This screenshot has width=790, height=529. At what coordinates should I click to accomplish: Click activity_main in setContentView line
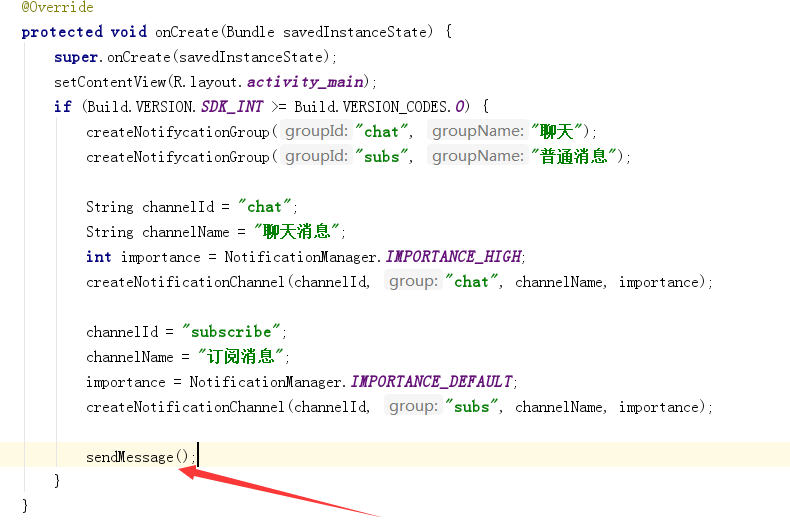305,82
